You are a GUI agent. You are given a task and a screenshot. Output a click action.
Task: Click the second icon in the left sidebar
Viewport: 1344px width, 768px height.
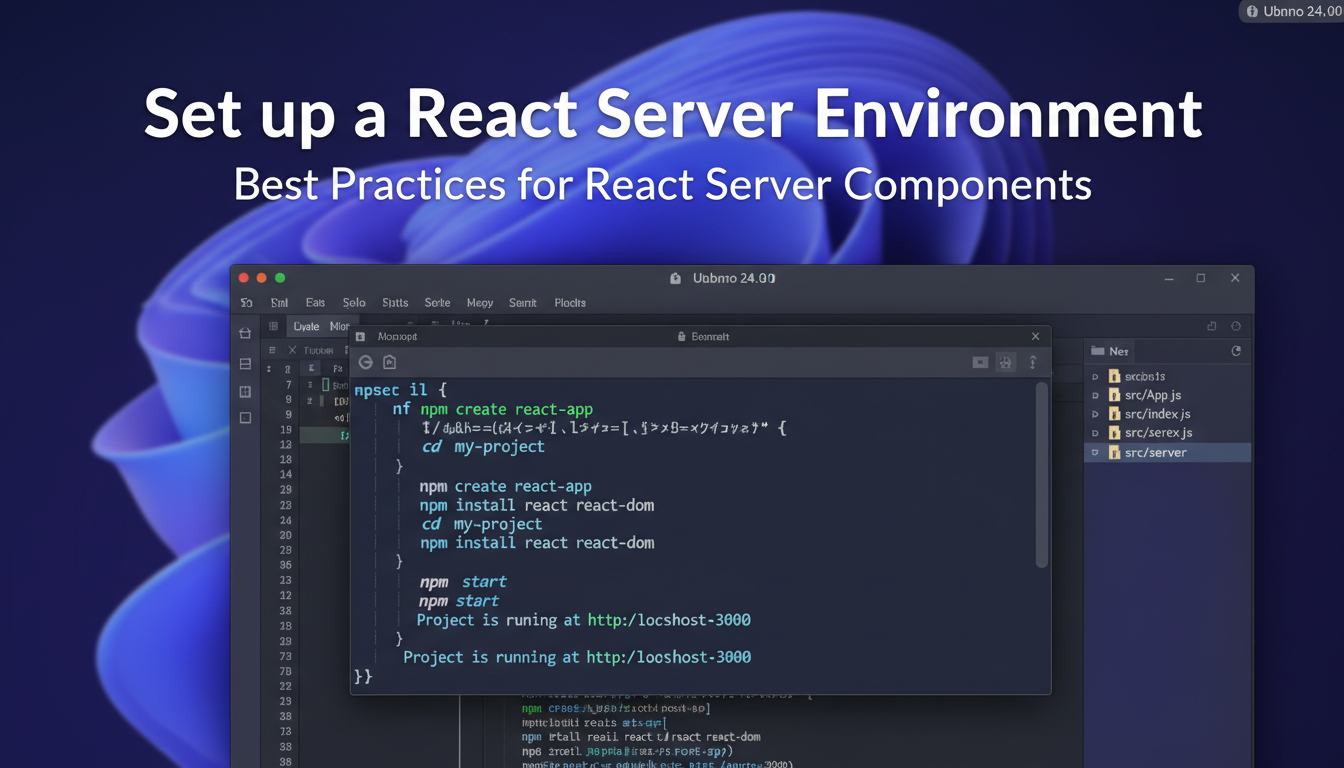[x=245, y=364]
